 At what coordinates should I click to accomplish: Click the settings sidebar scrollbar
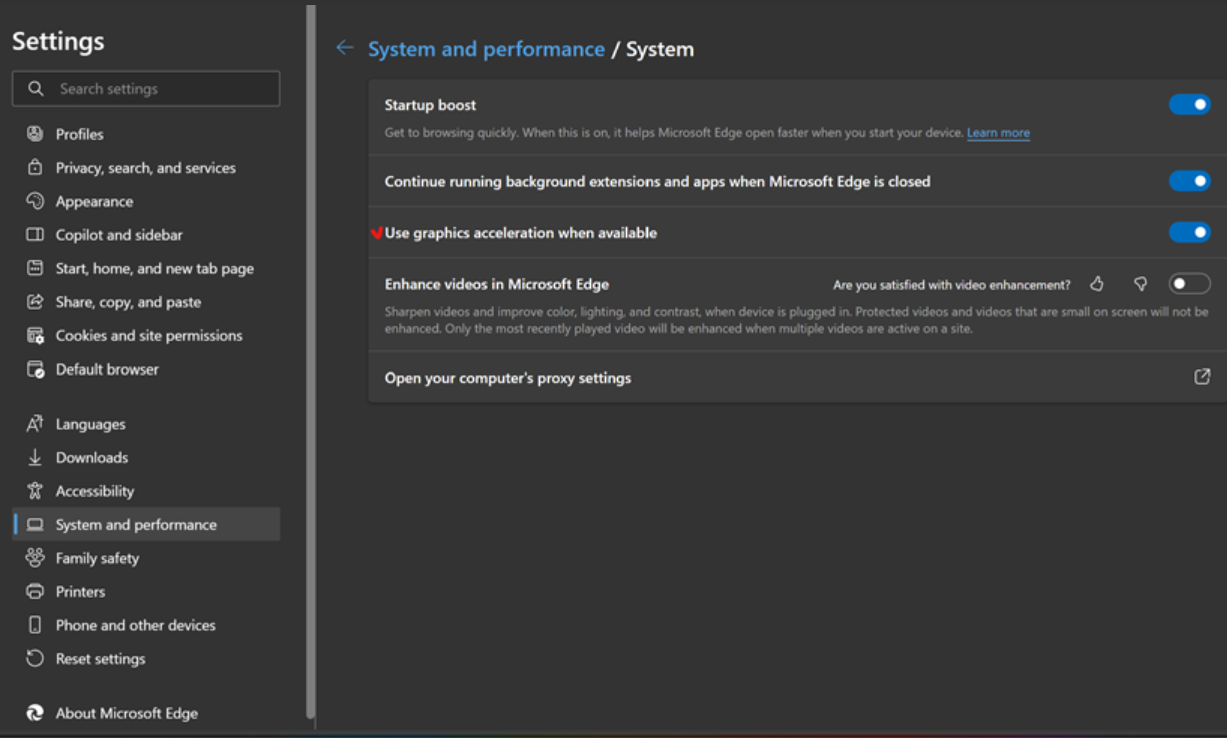[310, 362]
